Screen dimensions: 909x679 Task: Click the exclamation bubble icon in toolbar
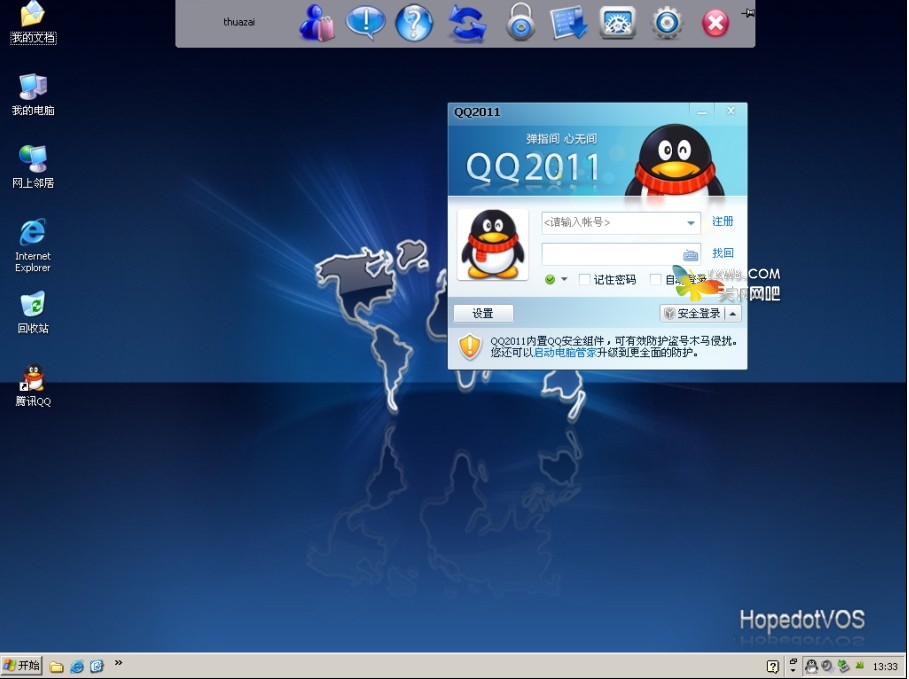point(366,23)
